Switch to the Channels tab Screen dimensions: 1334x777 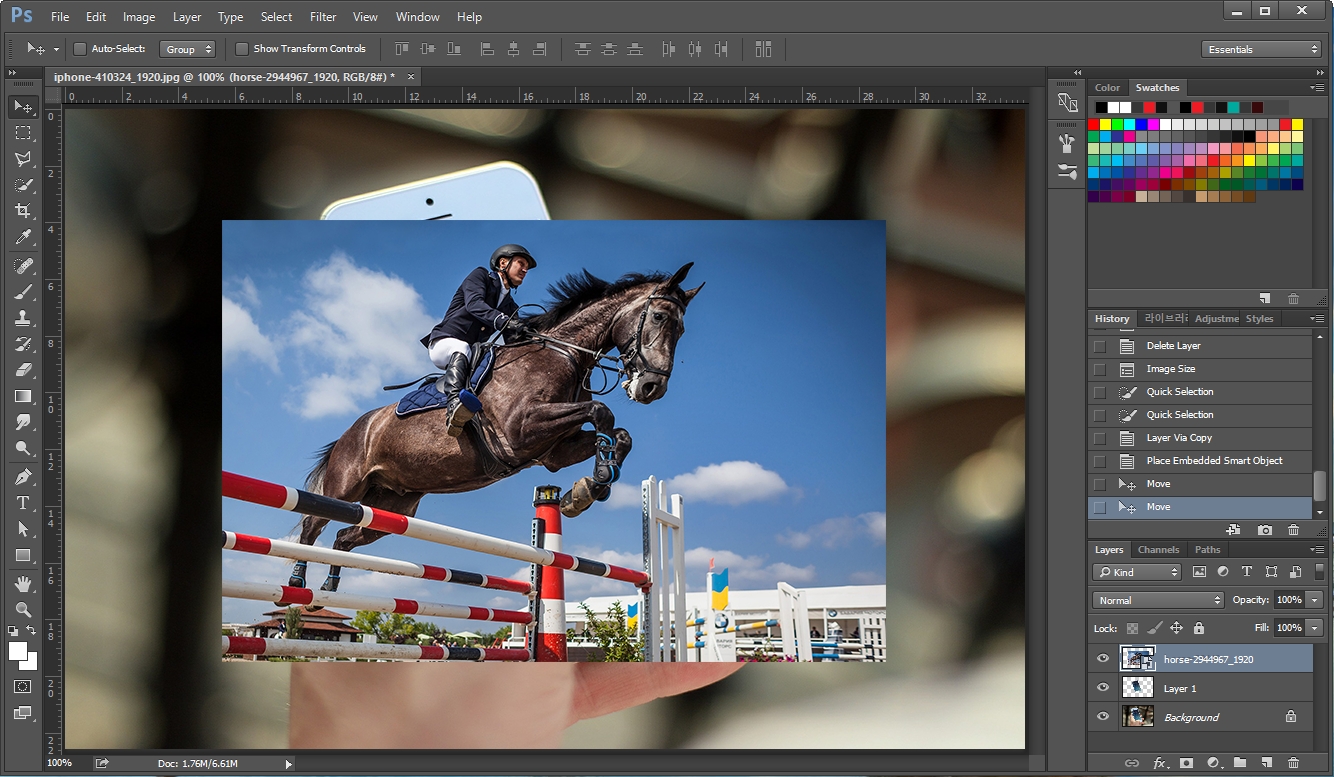1158,549
